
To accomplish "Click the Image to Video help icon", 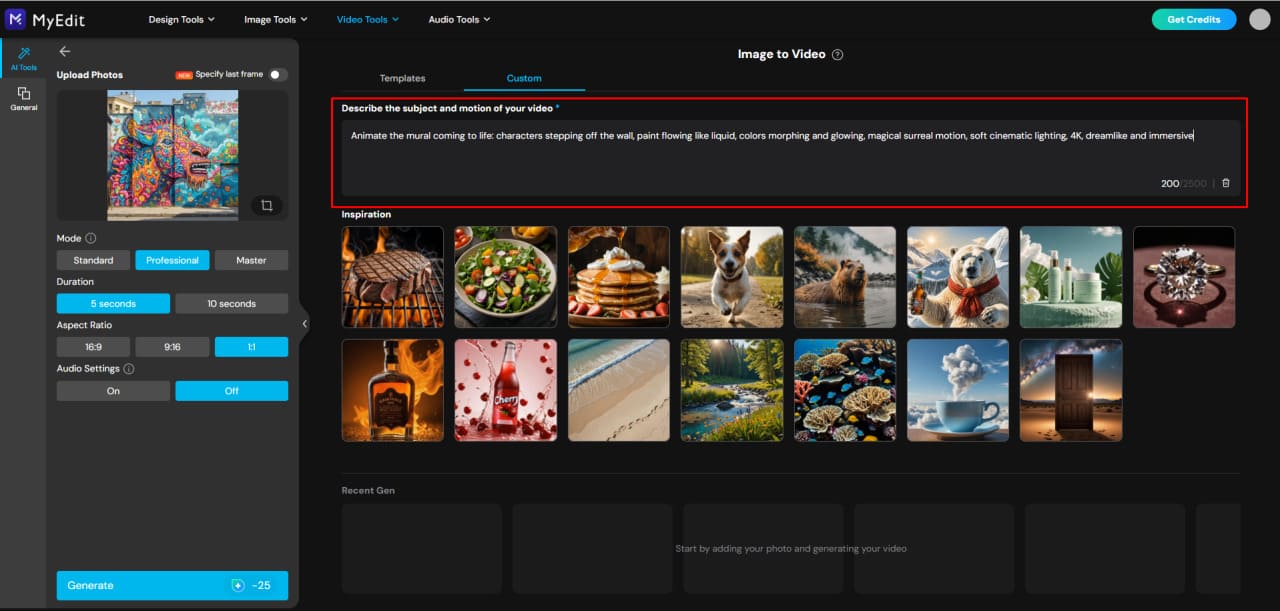I will point(836,54).
